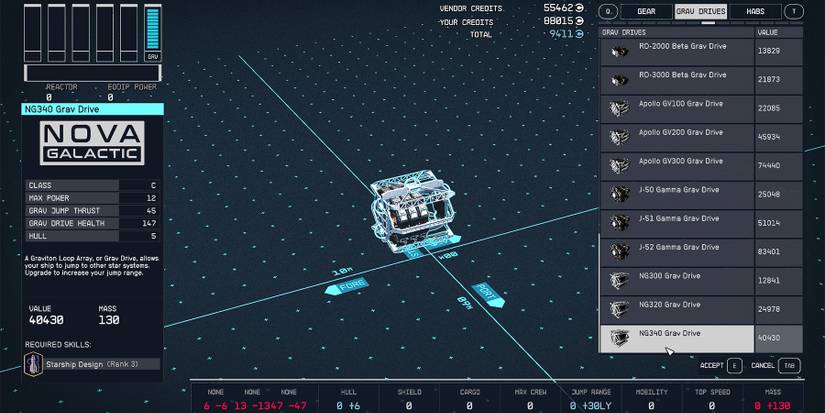Open the Habs tab
This screenshot has height=413, width=825.
(x=756, y=12)
